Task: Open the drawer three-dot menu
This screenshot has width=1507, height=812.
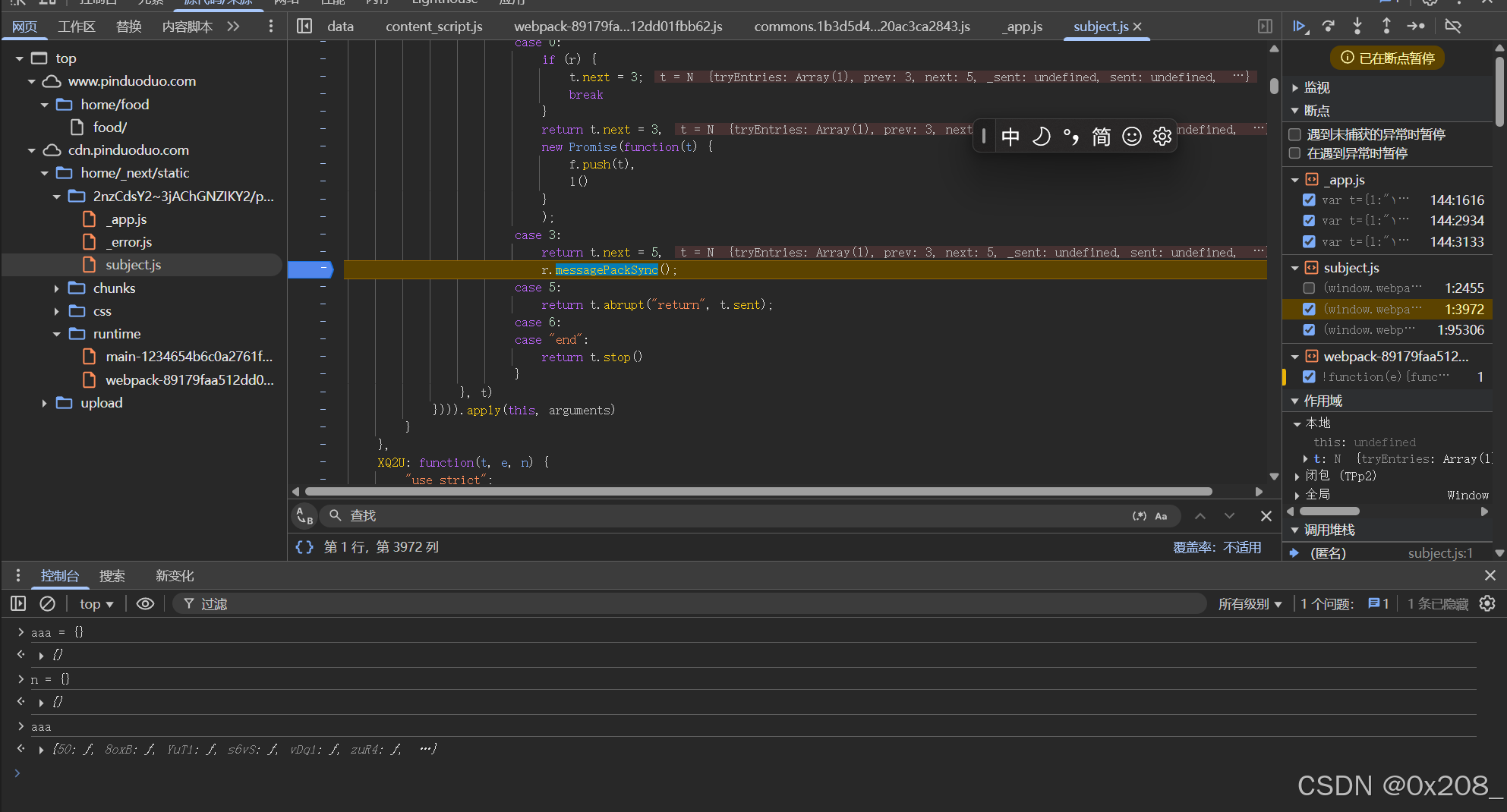Action: click(x=18, y=576)
